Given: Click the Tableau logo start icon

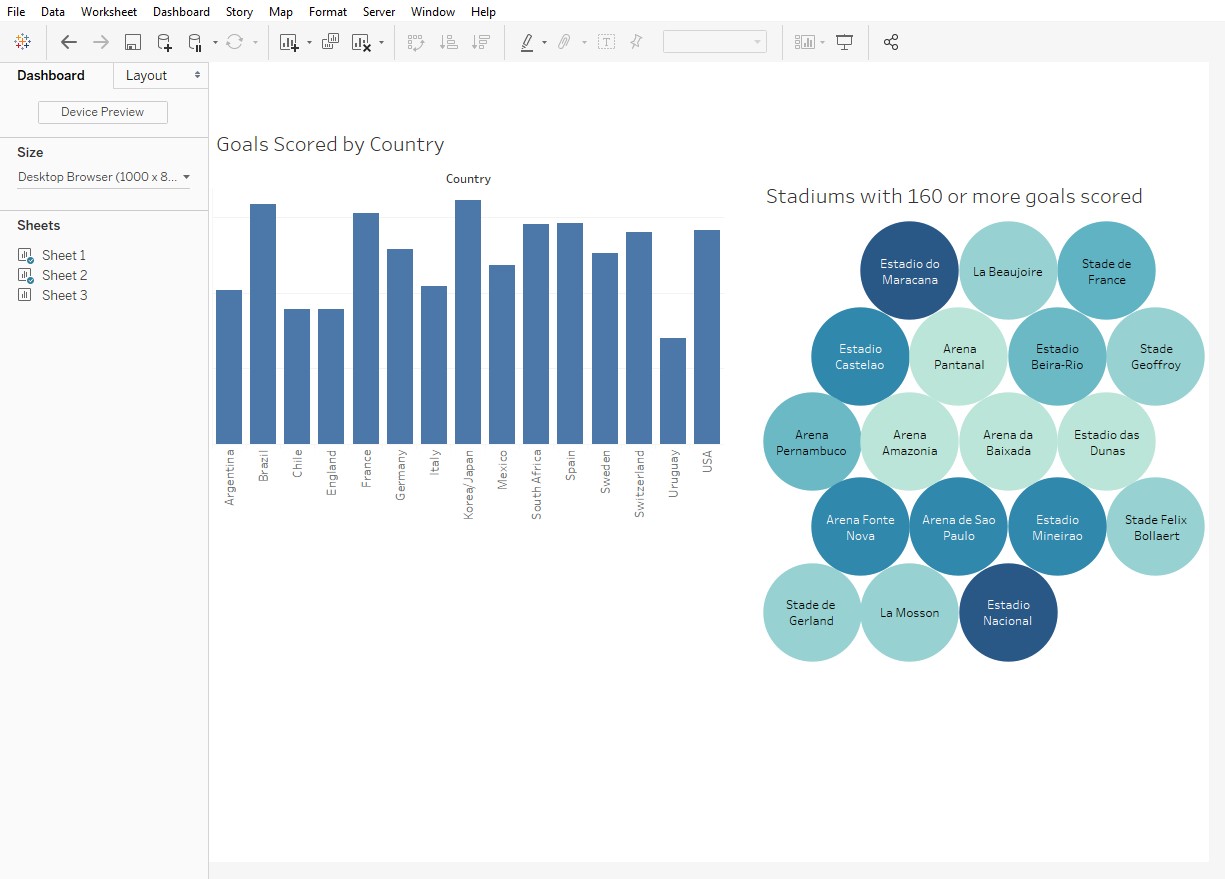Looking at the screenshot, I should point(22,42).
